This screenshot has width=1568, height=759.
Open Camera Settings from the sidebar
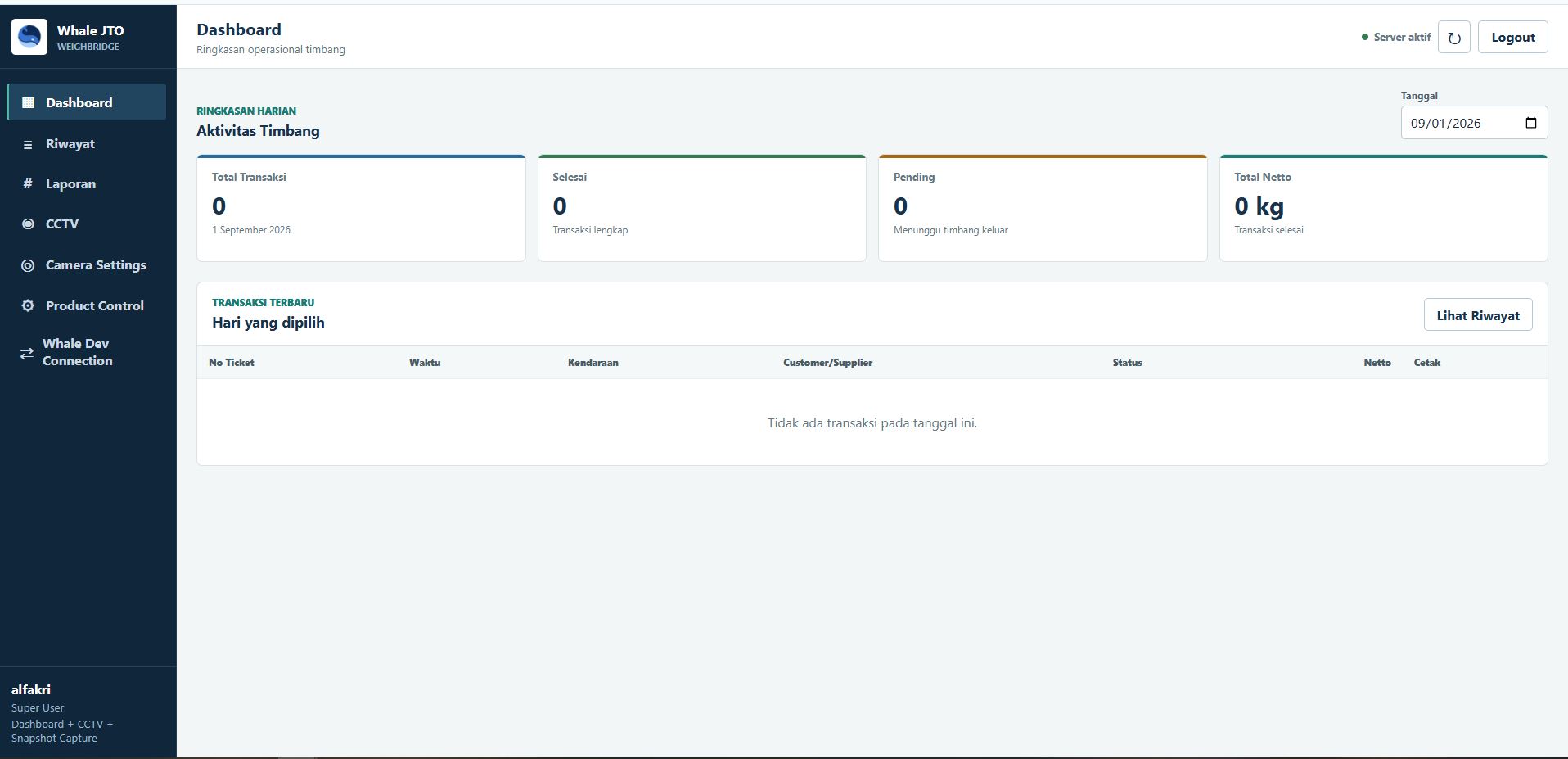tap(86, 264)
